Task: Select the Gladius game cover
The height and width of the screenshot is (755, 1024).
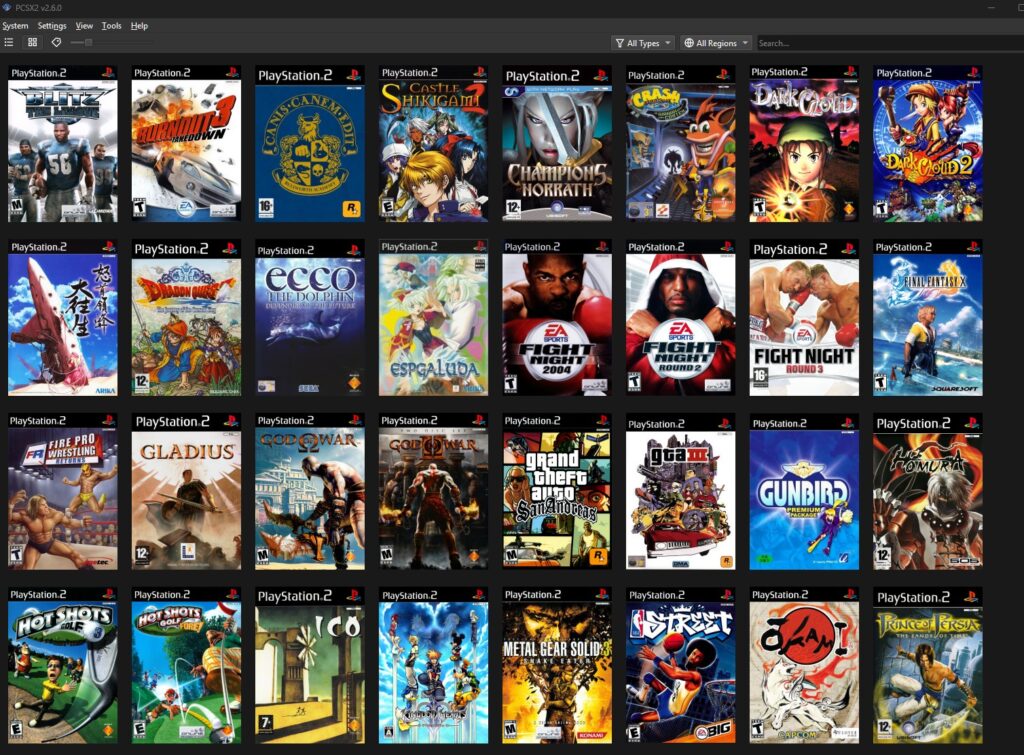Action: click(x=186, y=492)
